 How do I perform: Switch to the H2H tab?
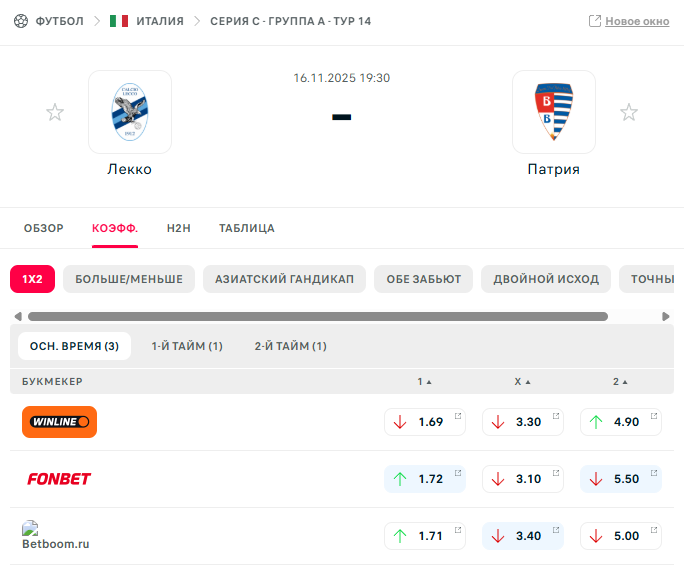tap(178, 228)
